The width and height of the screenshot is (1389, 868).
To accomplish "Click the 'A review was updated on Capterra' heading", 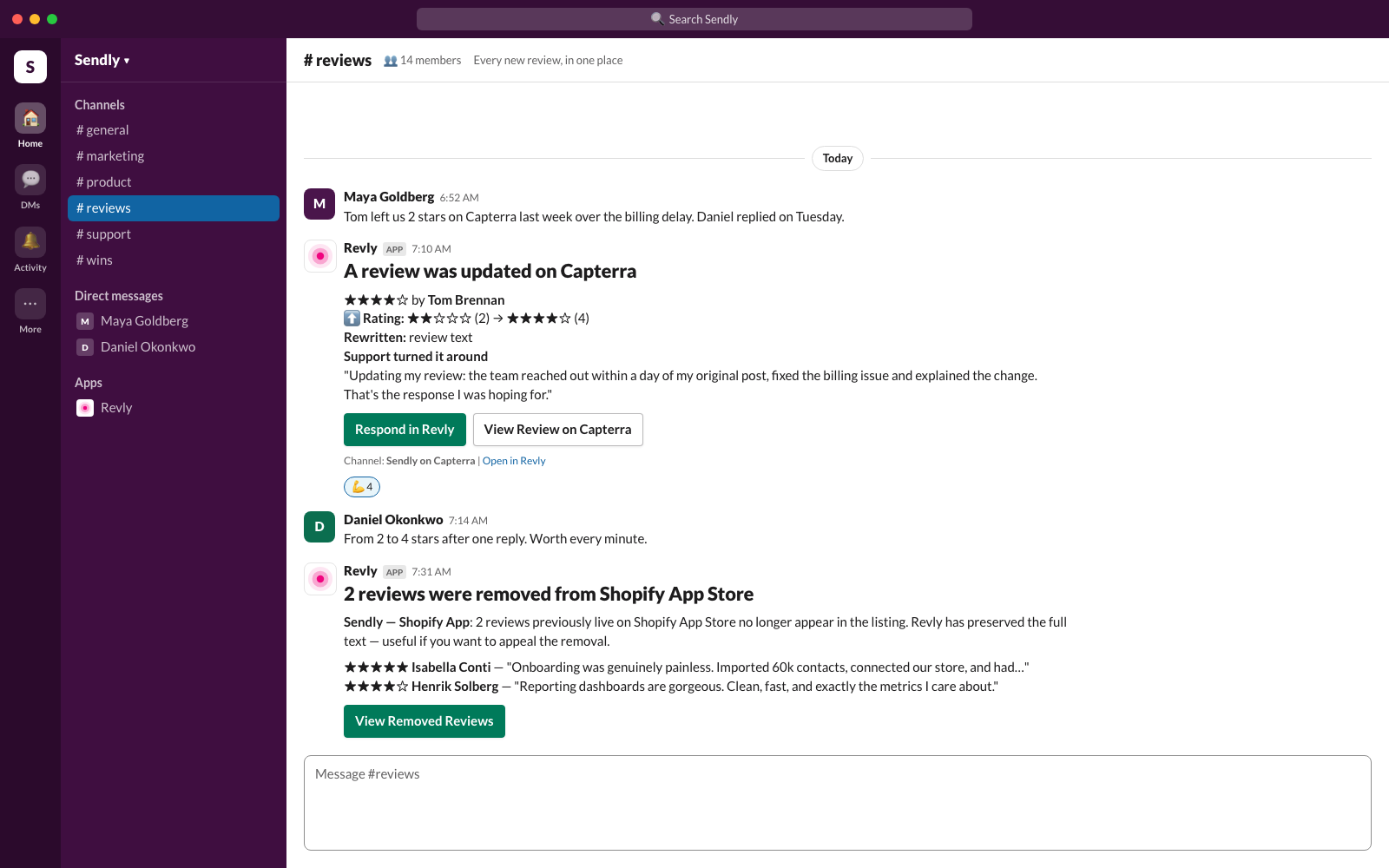I will pyautogui.click(x=490, y=272).
